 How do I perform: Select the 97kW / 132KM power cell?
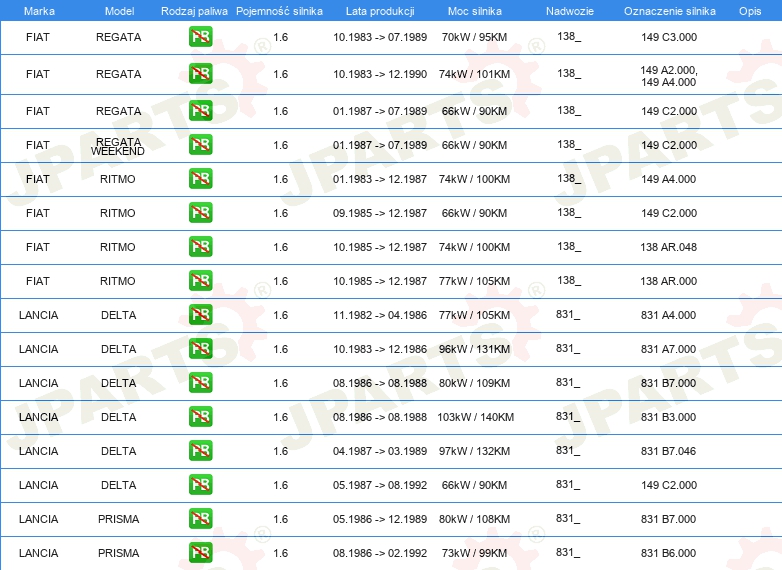(474, 450)
